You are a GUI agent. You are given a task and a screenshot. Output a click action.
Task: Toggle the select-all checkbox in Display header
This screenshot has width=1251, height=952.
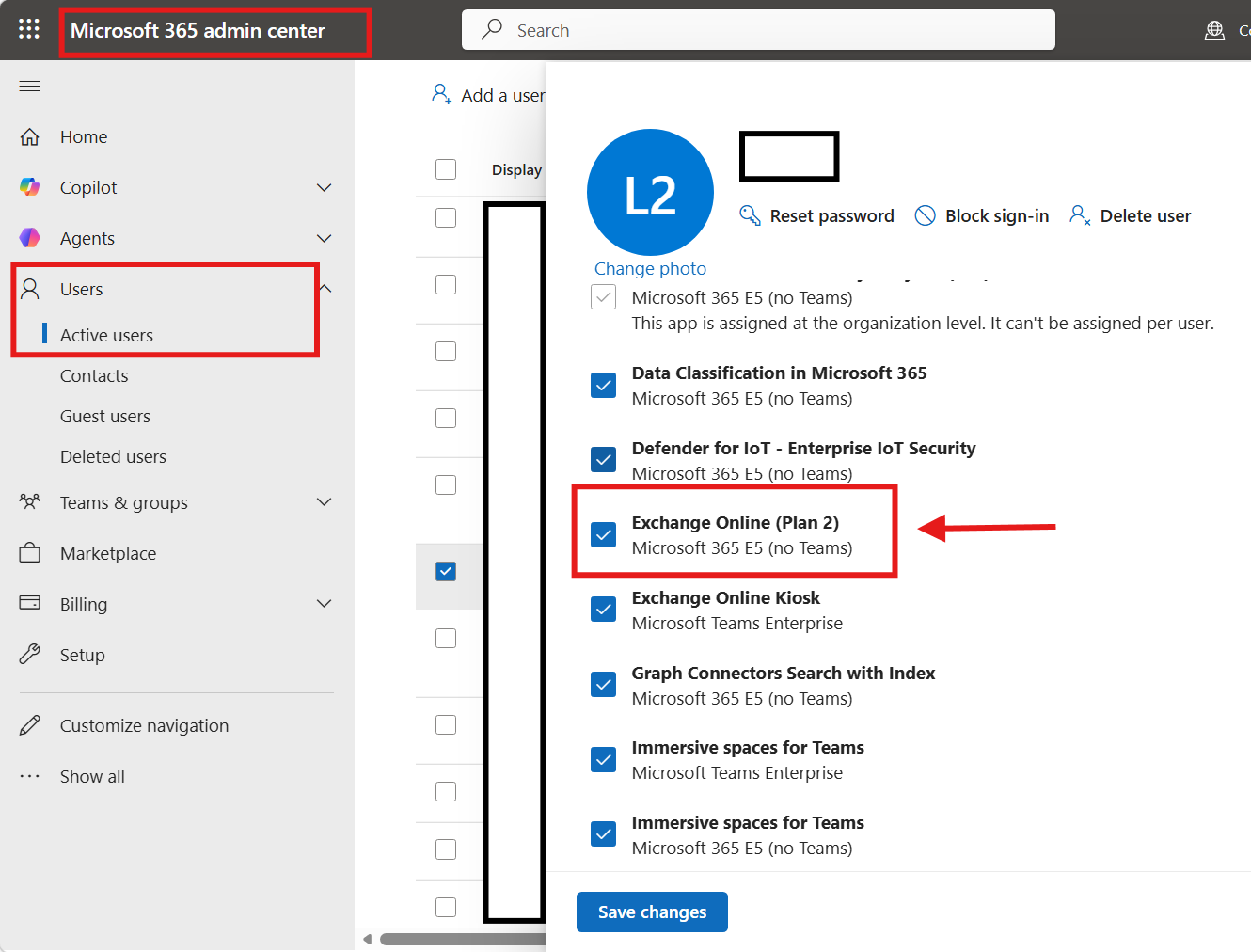click(x=446, y=169)
